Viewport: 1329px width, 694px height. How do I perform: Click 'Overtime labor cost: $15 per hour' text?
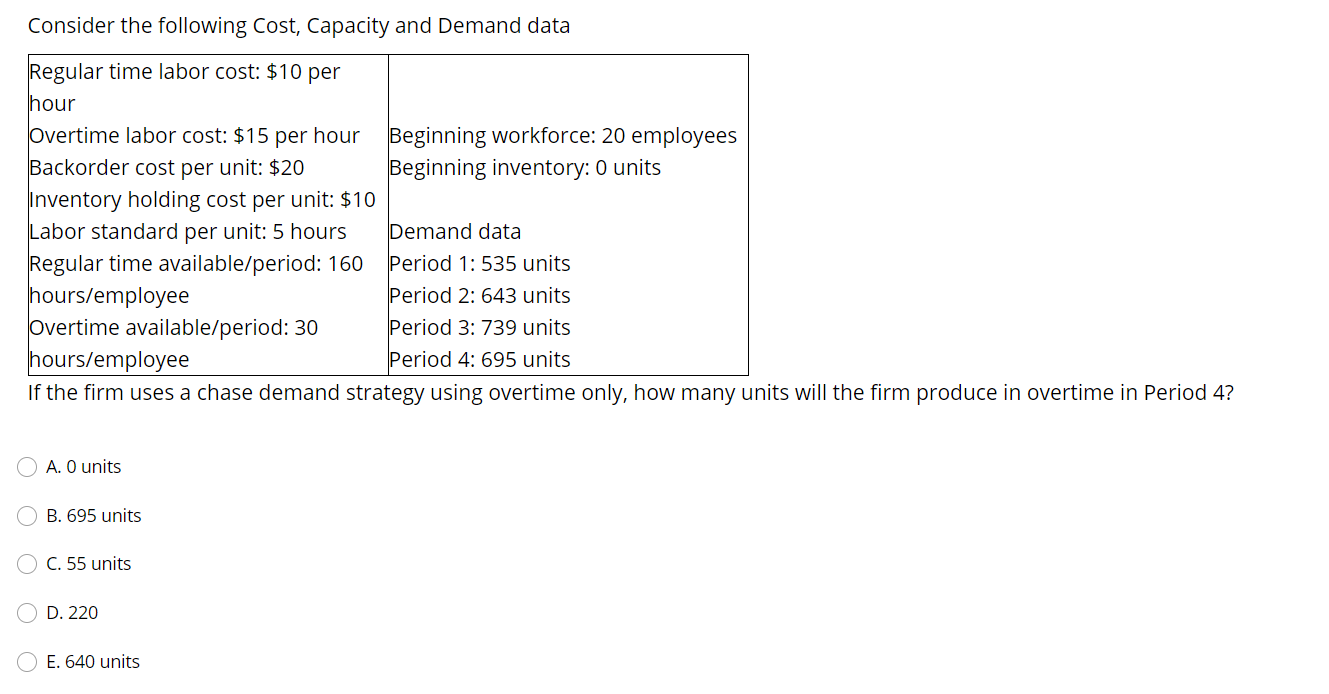coord(195,135)
